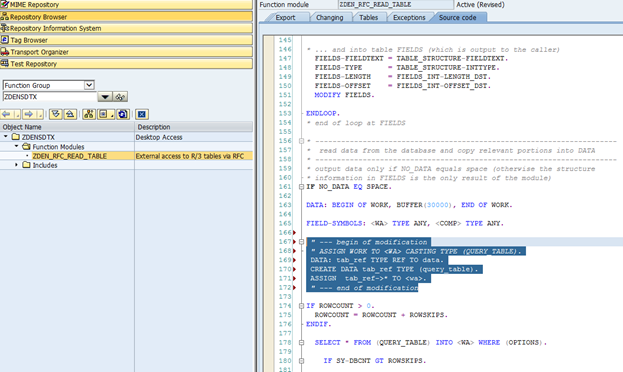Image resolution: width=623 pixels, height=372 pixels.
Task: Switch to the Export tab
Action: pyautogui.click(x=285, y=17)
